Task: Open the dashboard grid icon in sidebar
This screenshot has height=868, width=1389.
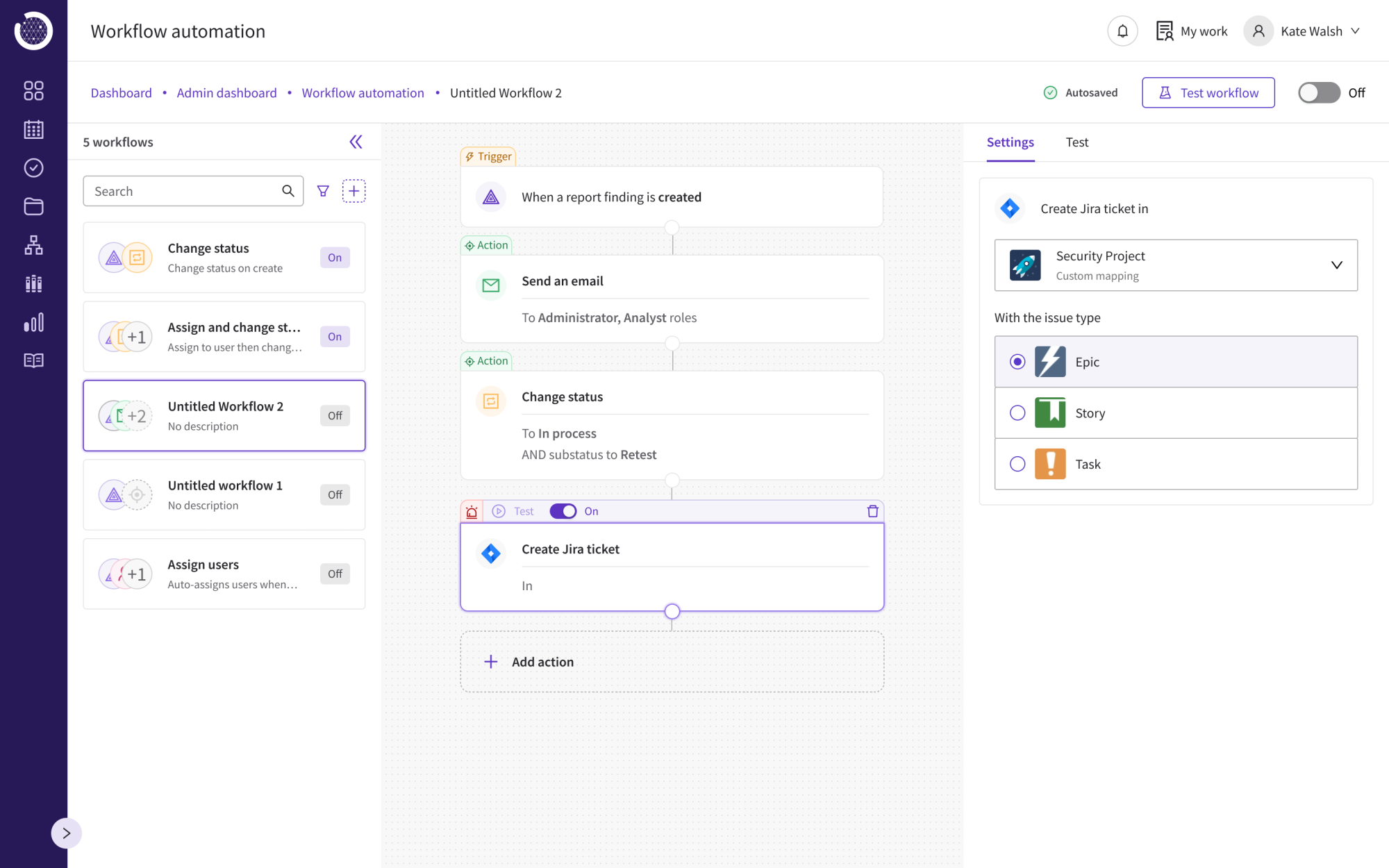Action: (33, 90)
